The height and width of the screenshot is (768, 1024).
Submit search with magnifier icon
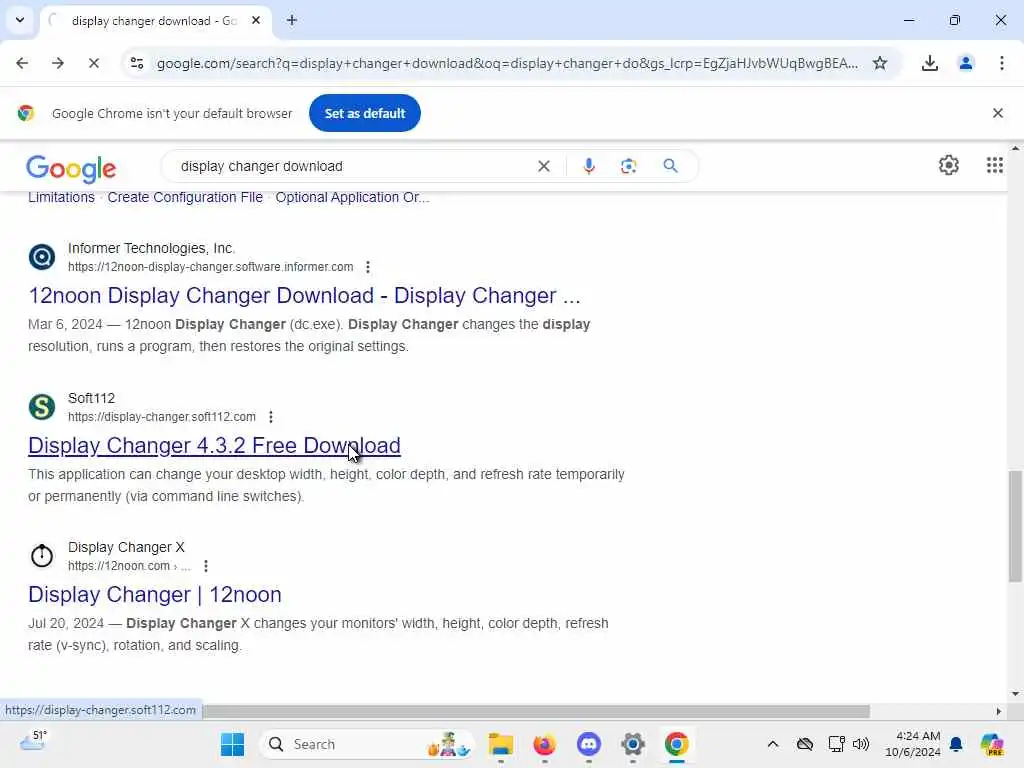[670, 166]
